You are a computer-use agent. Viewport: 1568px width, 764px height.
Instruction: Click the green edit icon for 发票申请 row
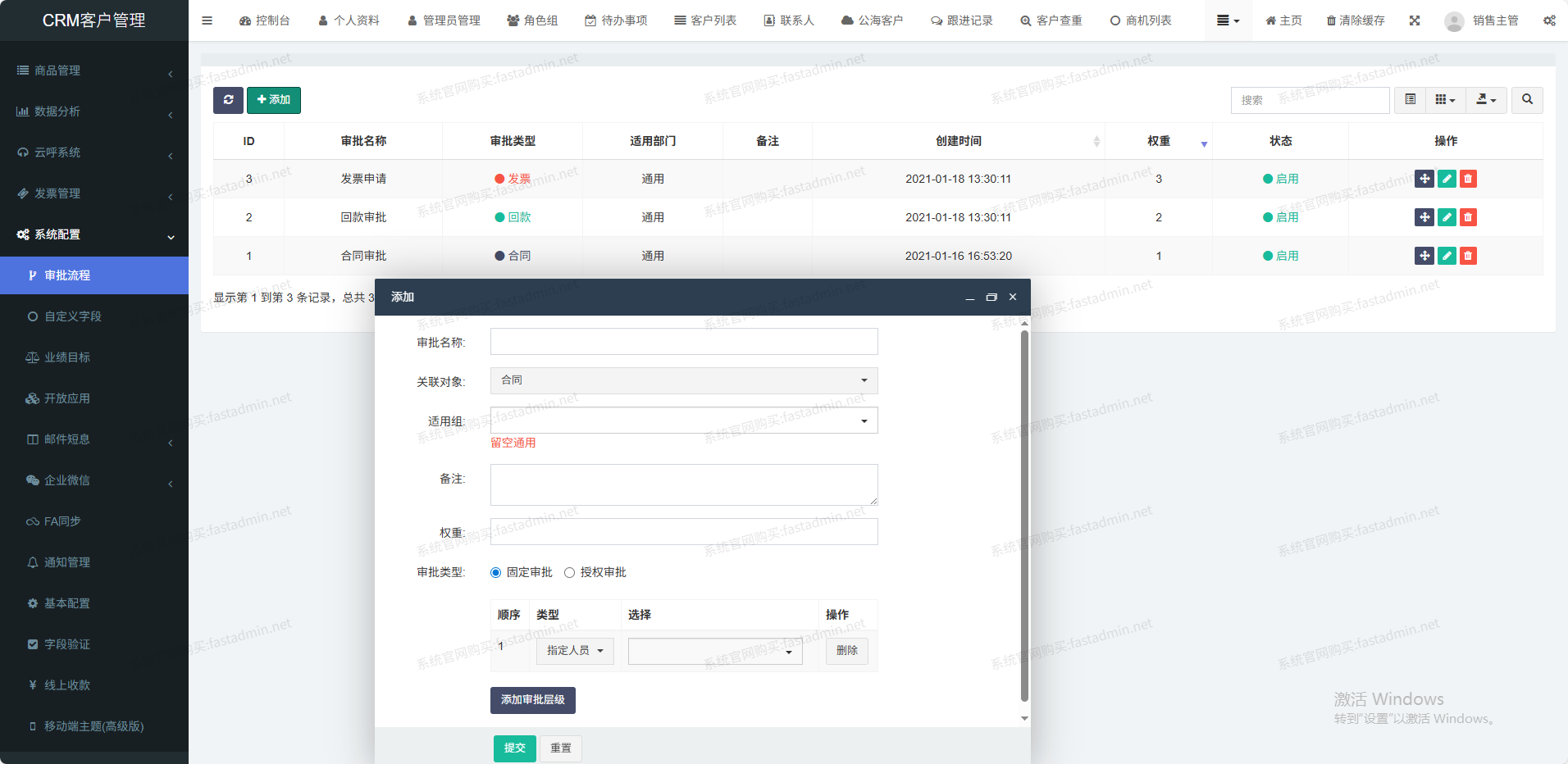(x=1447, y=179)
